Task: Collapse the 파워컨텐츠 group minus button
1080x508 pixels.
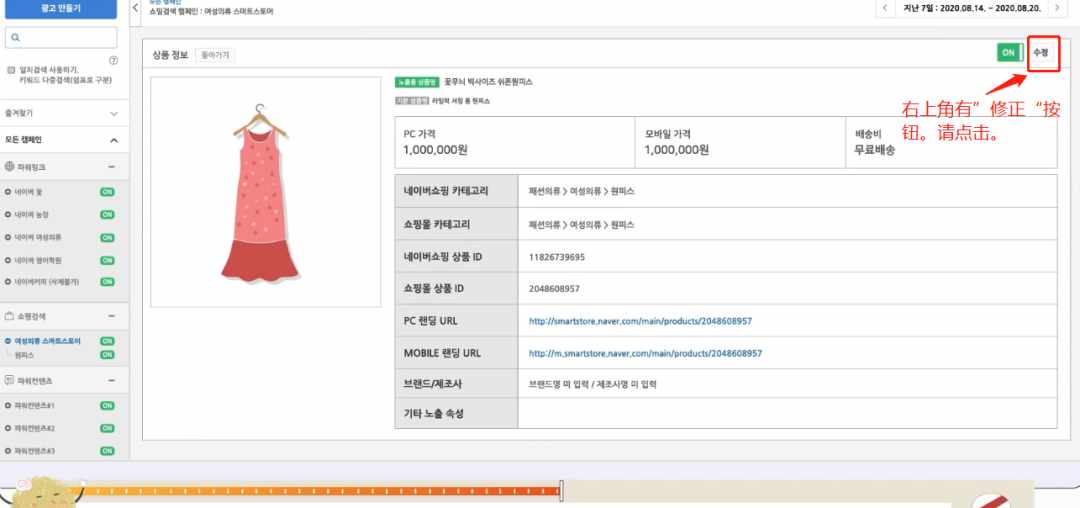Action: pyautogui.click(x=112, y=380)
